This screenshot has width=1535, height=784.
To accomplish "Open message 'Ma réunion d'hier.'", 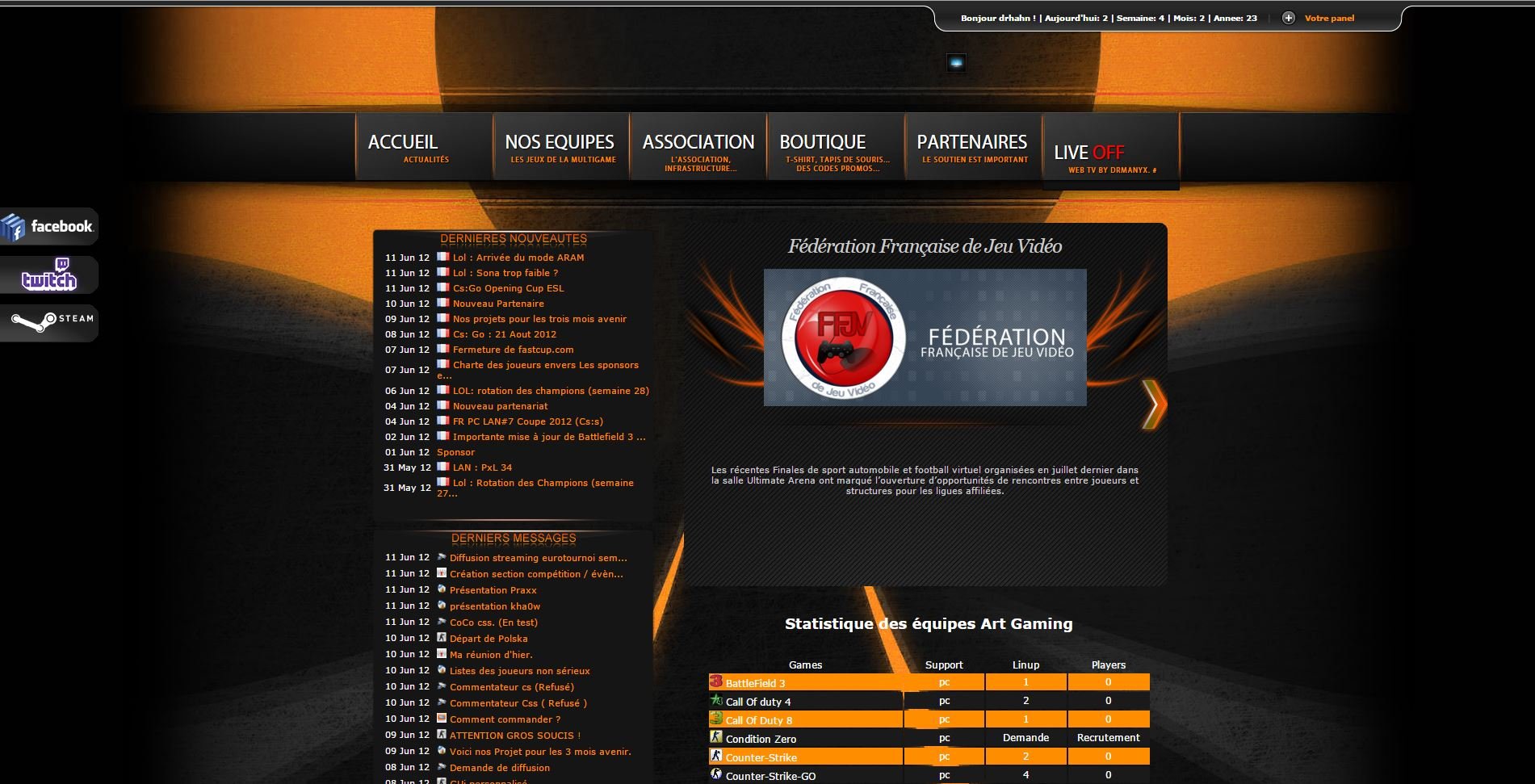I will (491, 655).
